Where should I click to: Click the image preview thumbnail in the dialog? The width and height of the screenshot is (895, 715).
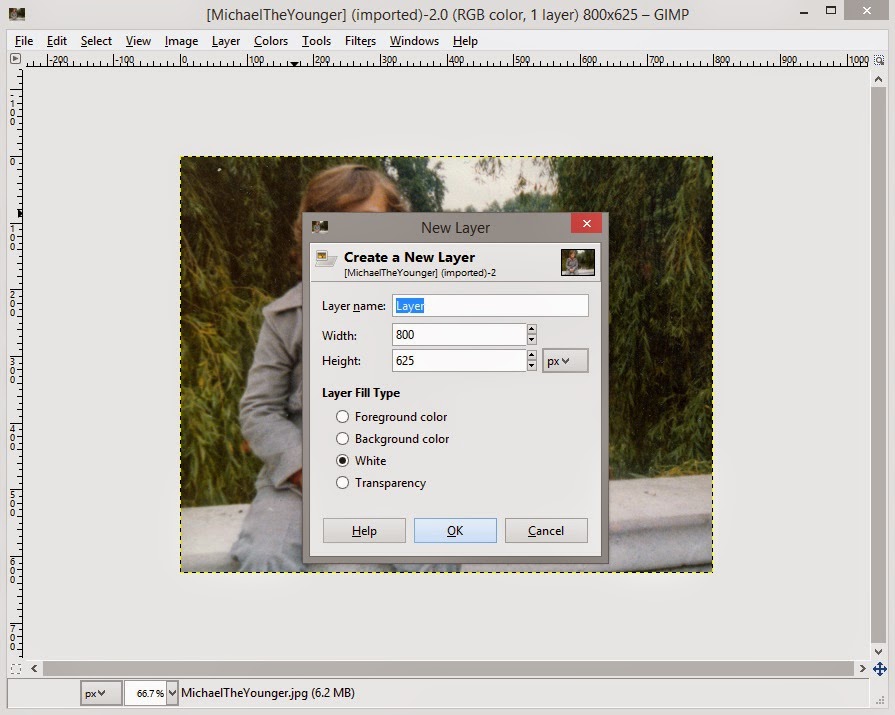(x=577, y=262)
